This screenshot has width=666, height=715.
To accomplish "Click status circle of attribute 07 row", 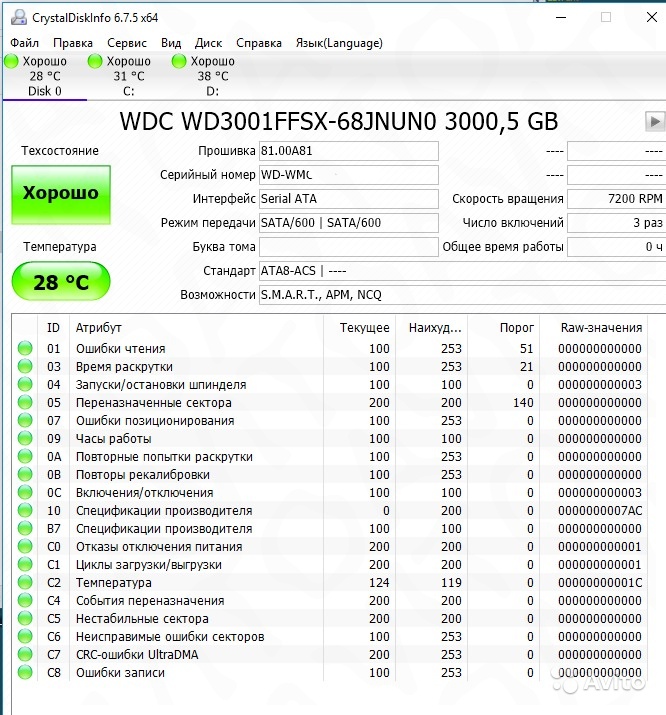I will (x=25, y=420).
